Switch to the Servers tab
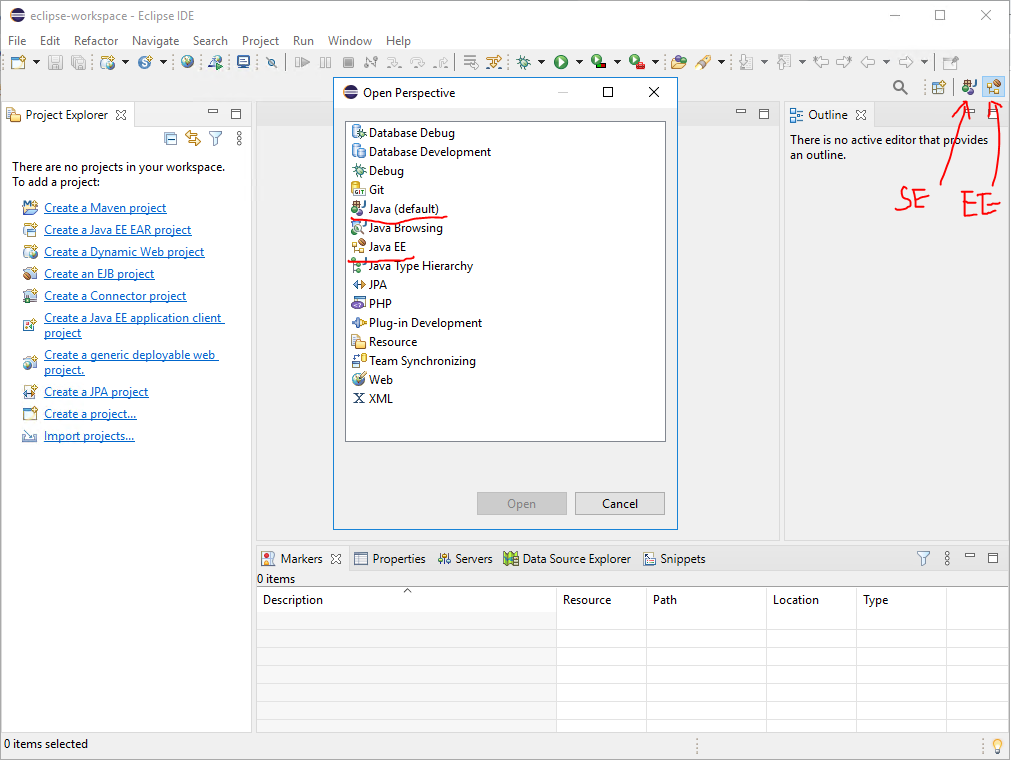 [465, 559]
